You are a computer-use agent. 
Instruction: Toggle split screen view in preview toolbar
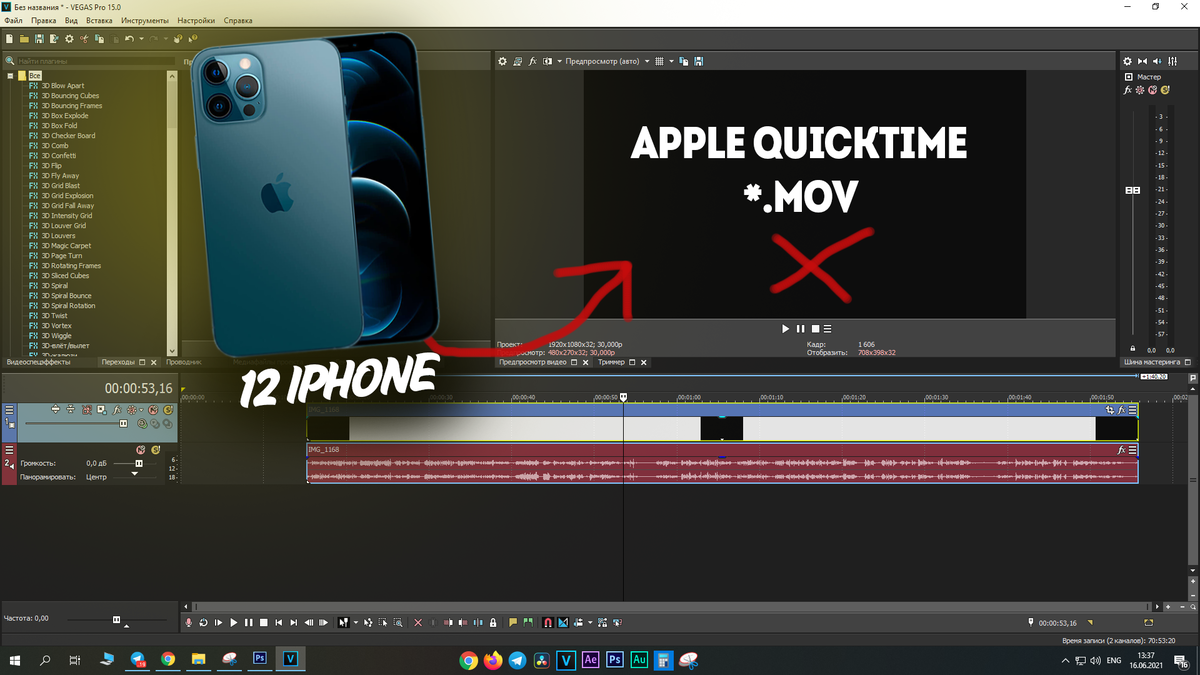point(547,61)
